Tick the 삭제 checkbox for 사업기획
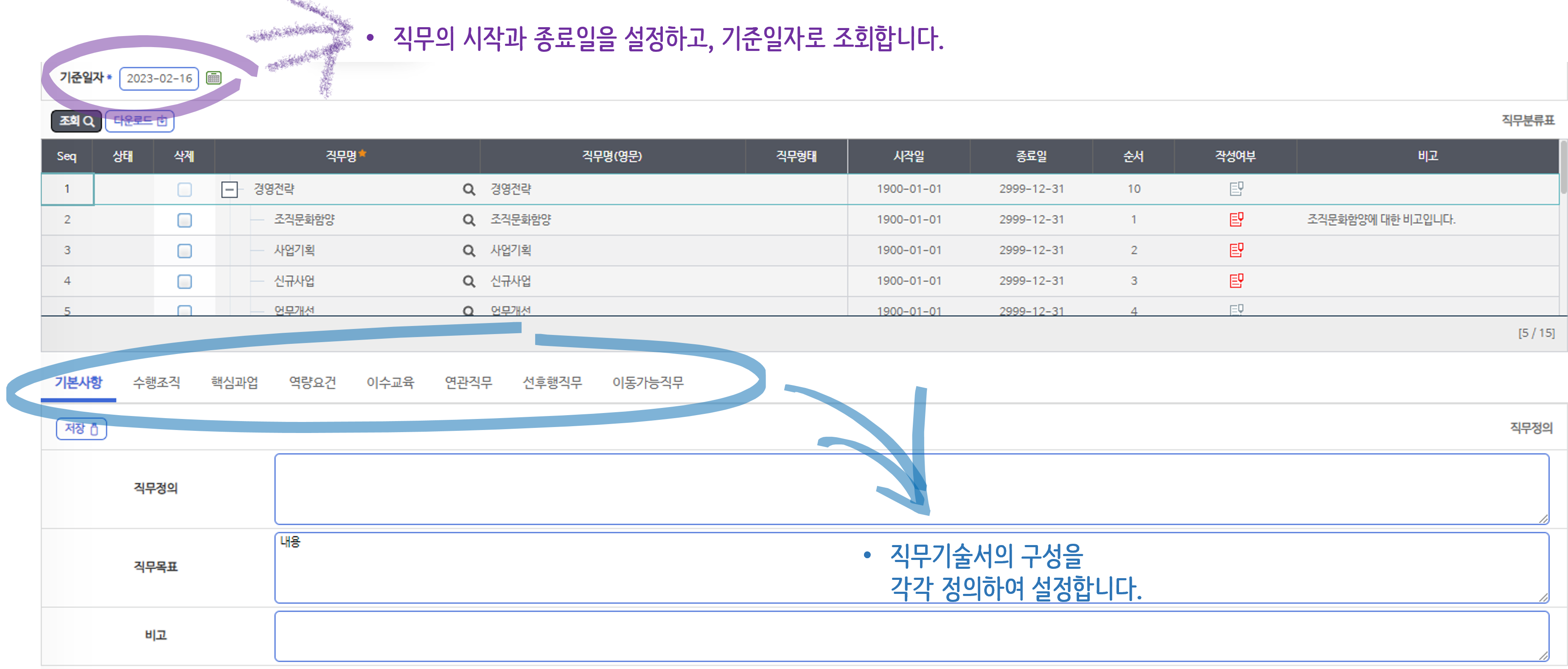Image resolution: width=1568 pixels, height=669 pixels. coord(185,251)
